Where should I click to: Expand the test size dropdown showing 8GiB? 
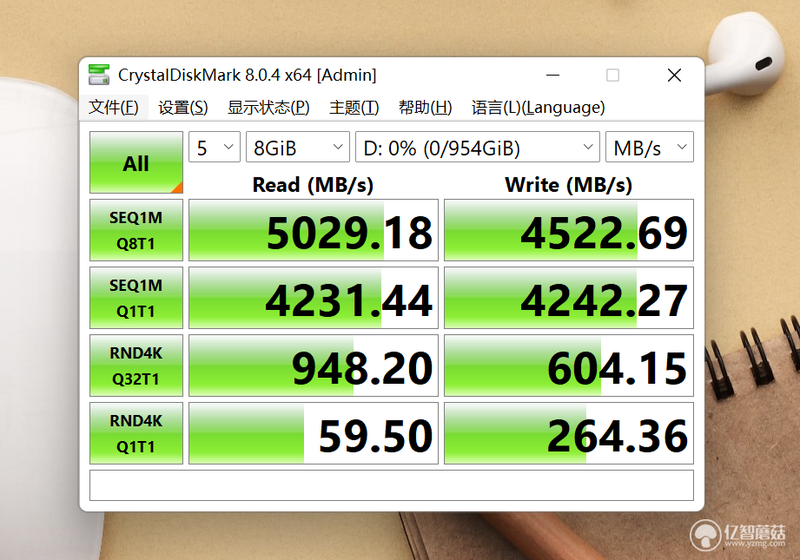(297, 147)
